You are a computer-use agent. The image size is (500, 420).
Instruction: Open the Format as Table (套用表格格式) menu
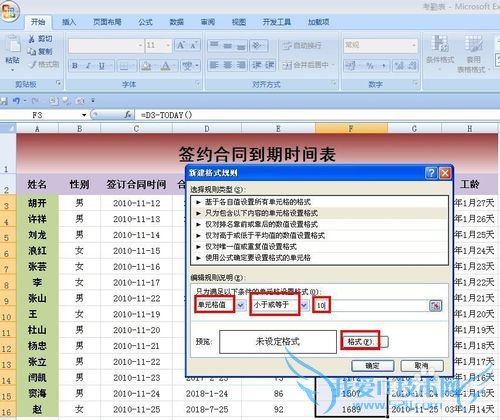473,54
